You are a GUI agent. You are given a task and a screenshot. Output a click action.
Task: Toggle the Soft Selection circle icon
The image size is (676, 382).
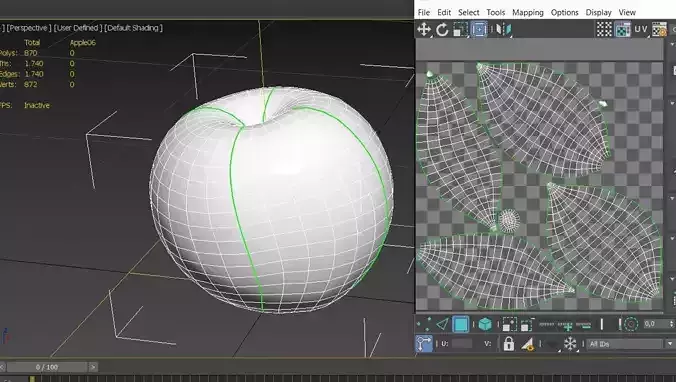630,324
